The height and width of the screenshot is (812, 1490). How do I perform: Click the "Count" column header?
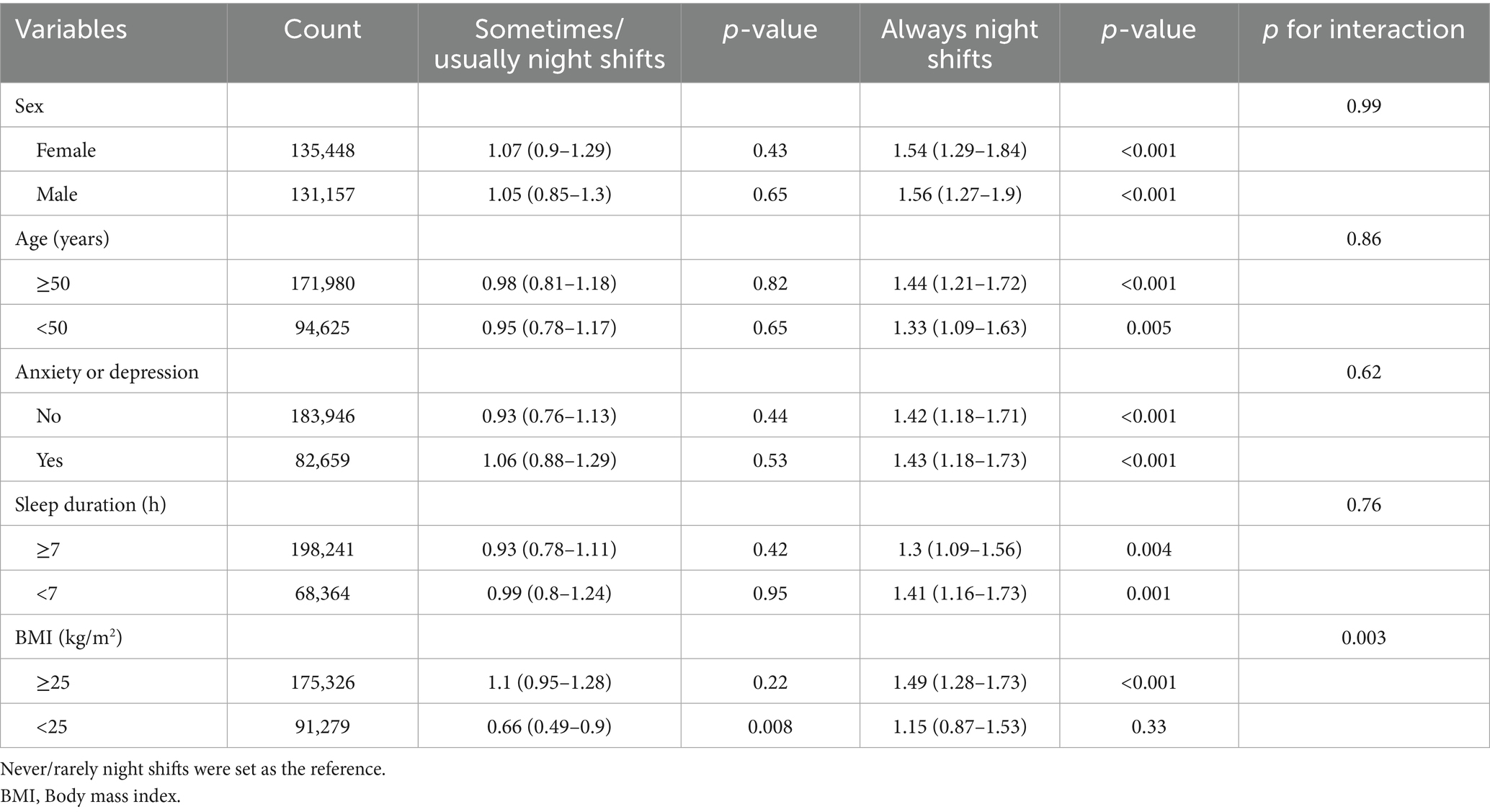click(x=322, y=30)
